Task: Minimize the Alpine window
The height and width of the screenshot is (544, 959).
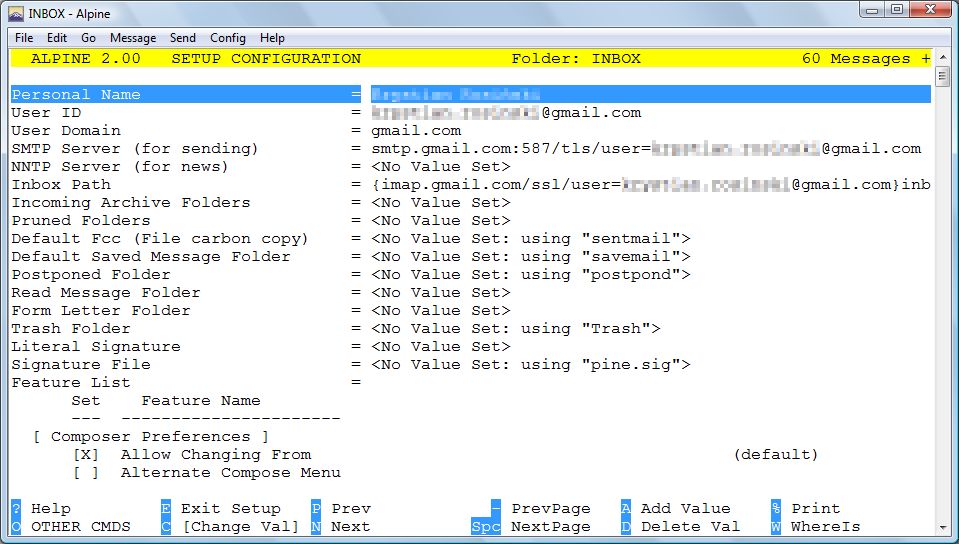Action: [x=872, y=10]
